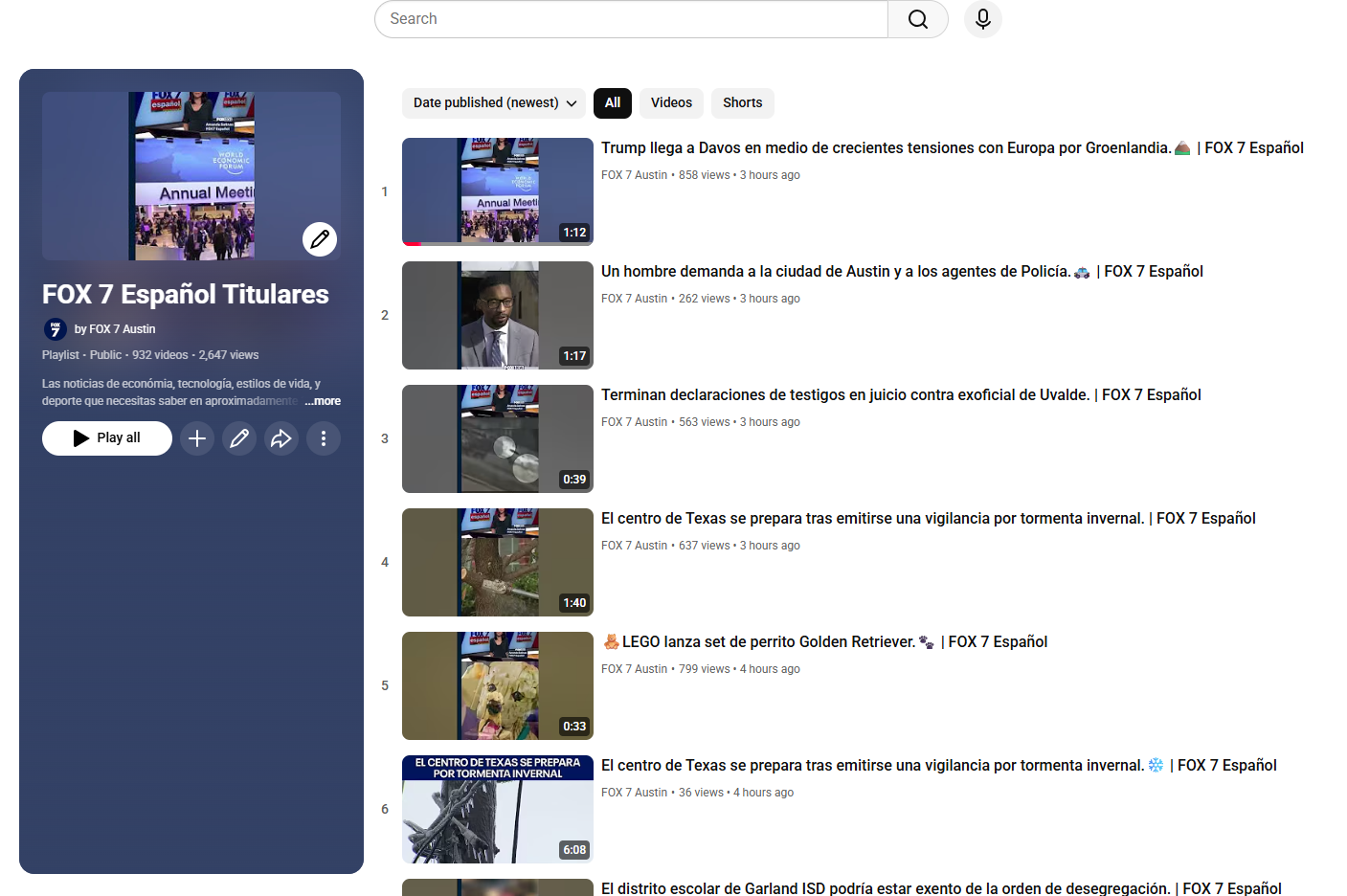Click FOX 7 Austin under 637 views video
Screen dimensions: 1347x896
634,546
